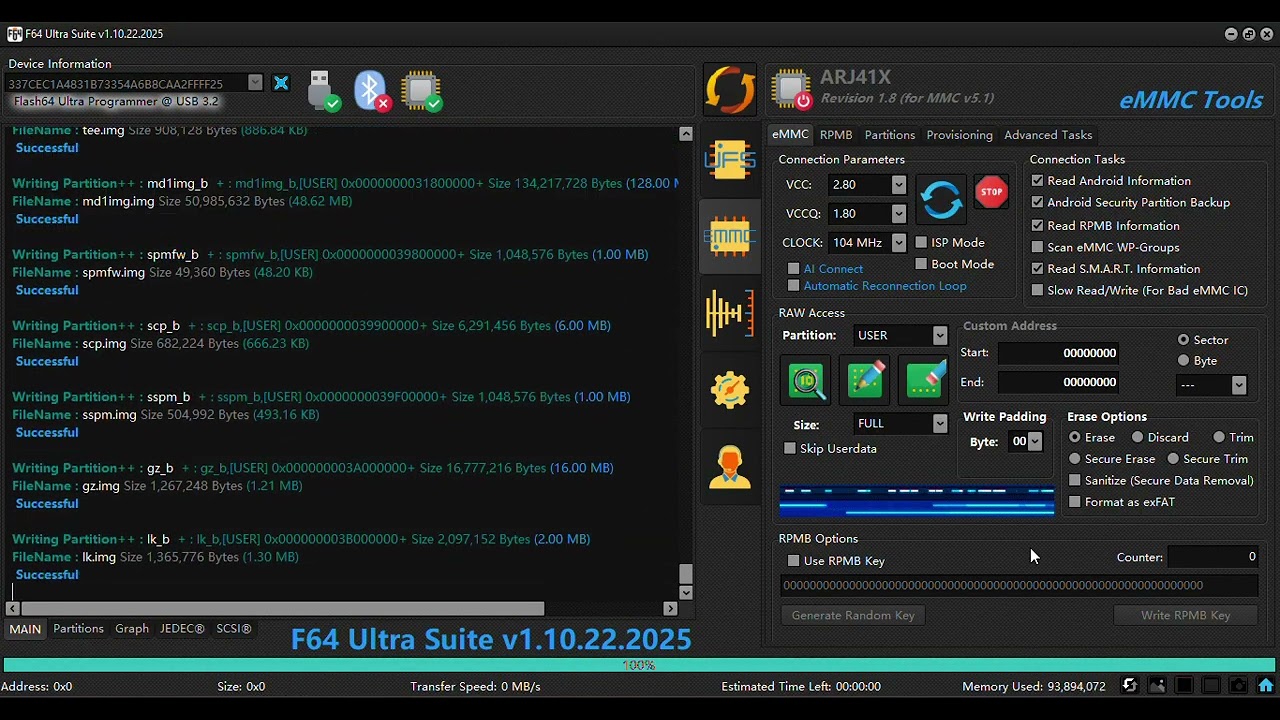Click the orange refresh arrows sidebar icon
This screenshot has height=720, width=1280.
pos(730,88)
